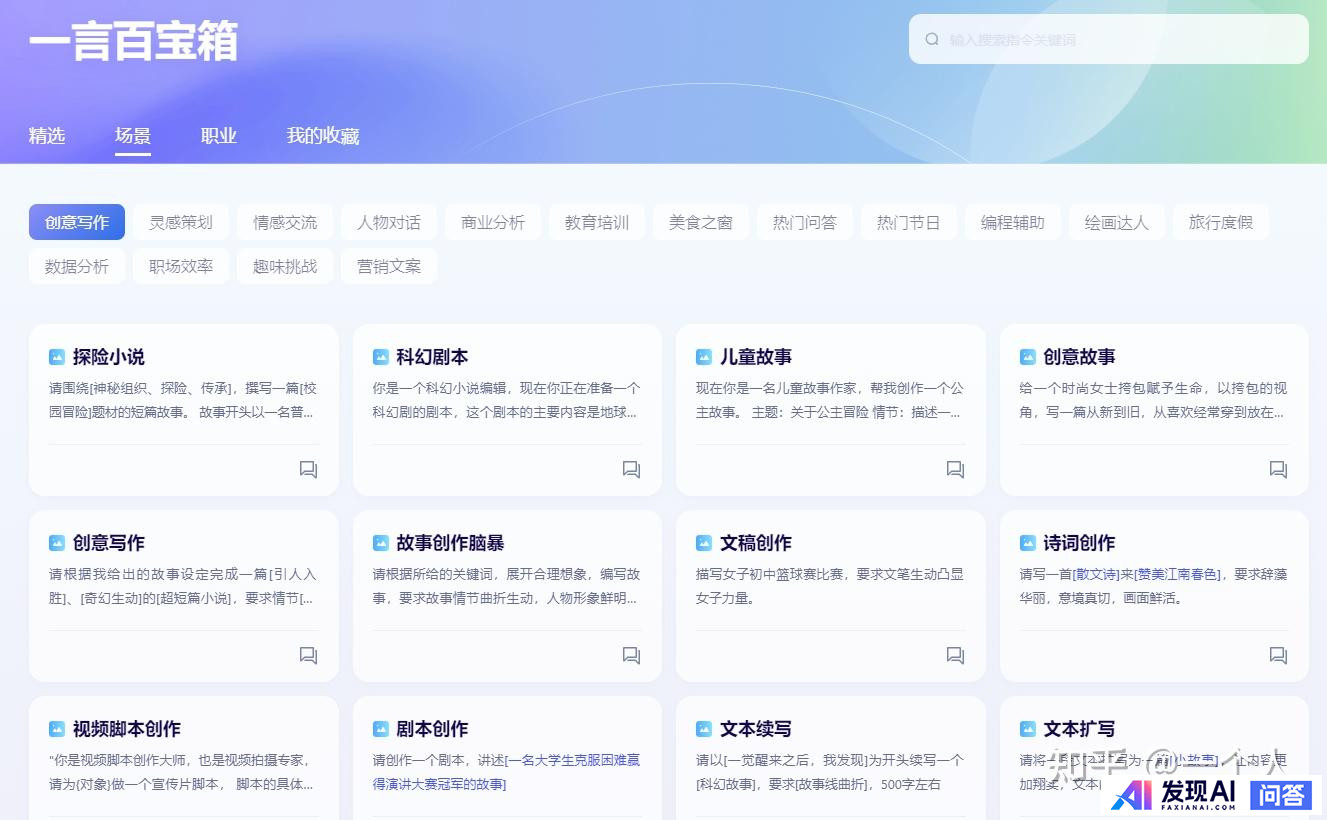Click the 一言百宝箱 header title

pyautogui.click(x=133, y=43)
